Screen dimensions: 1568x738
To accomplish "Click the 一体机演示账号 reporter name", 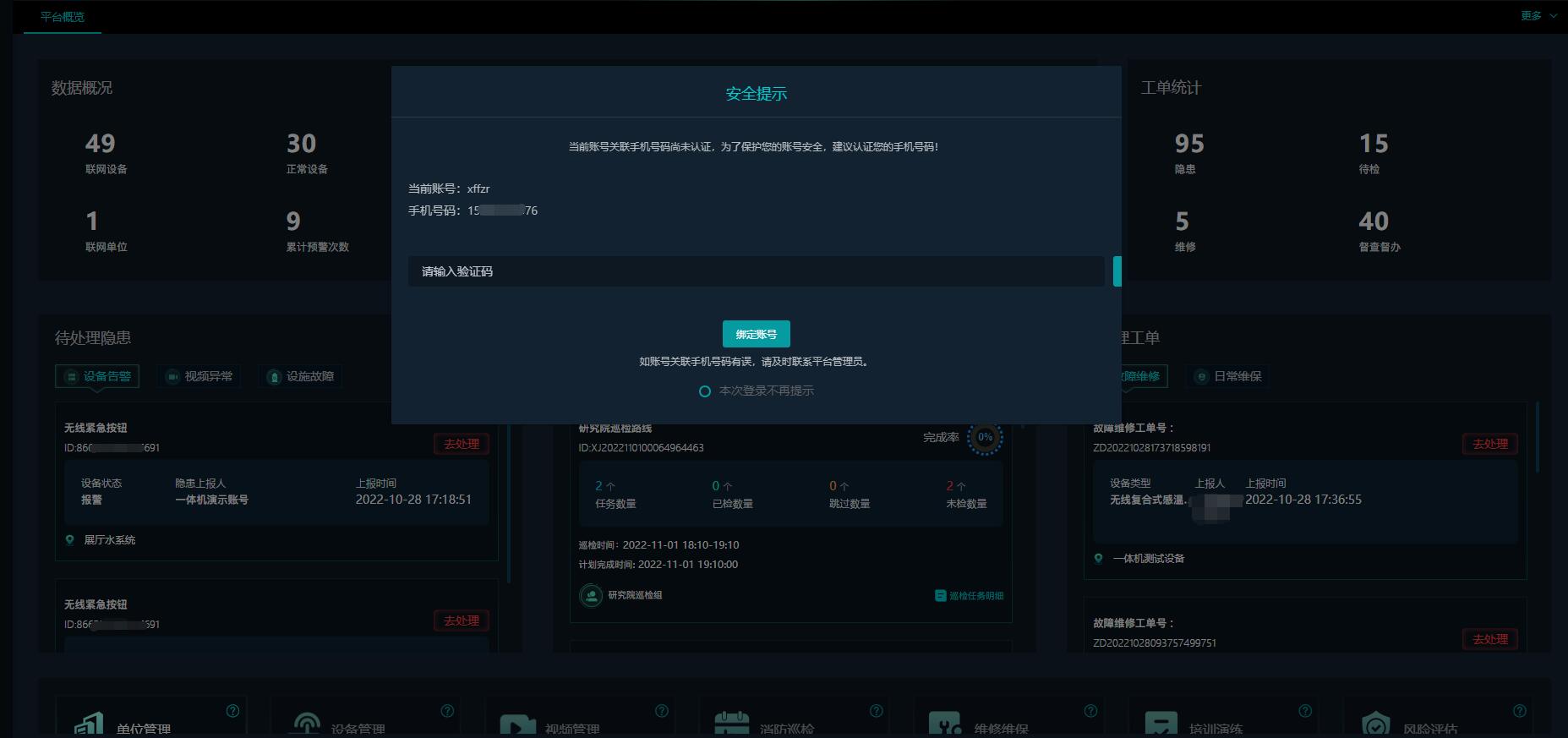I will click(211, 500).
